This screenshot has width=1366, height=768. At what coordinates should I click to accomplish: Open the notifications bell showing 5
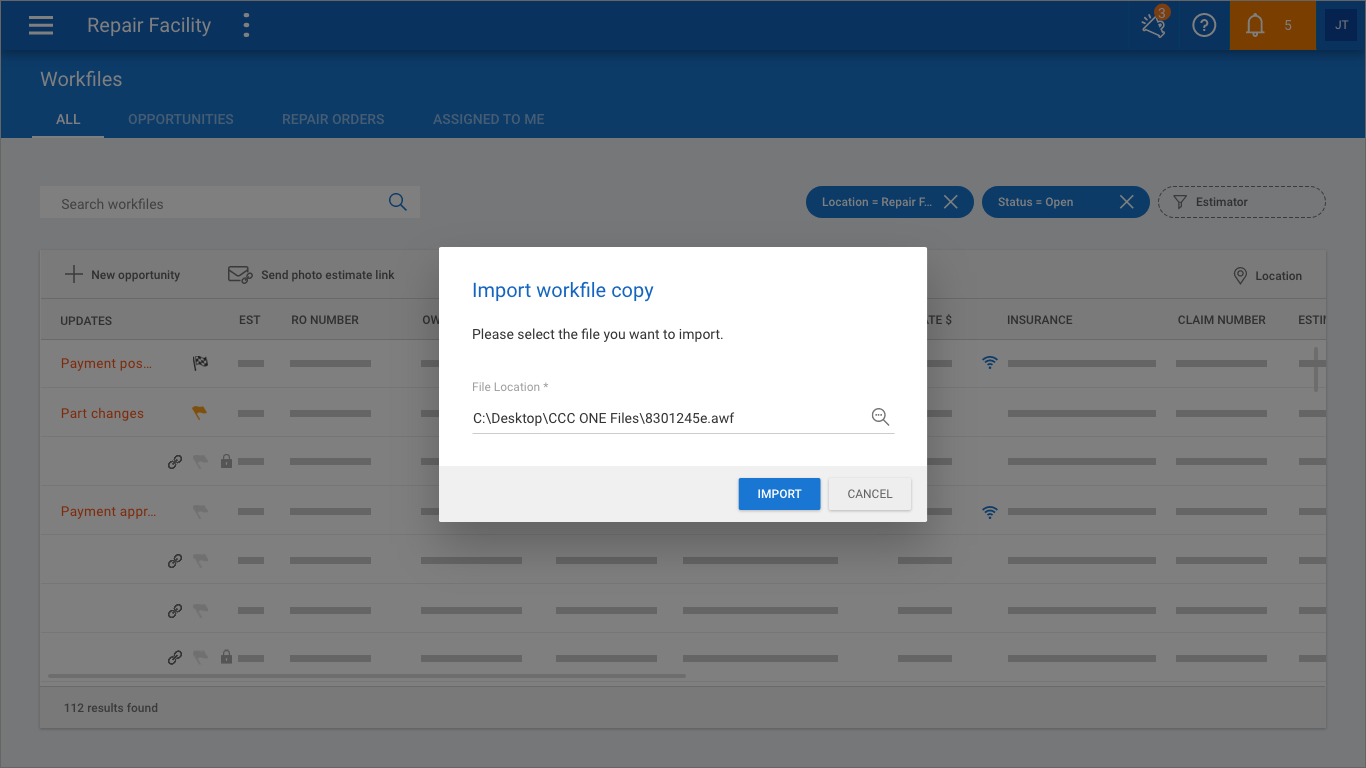pos(1272,25)
